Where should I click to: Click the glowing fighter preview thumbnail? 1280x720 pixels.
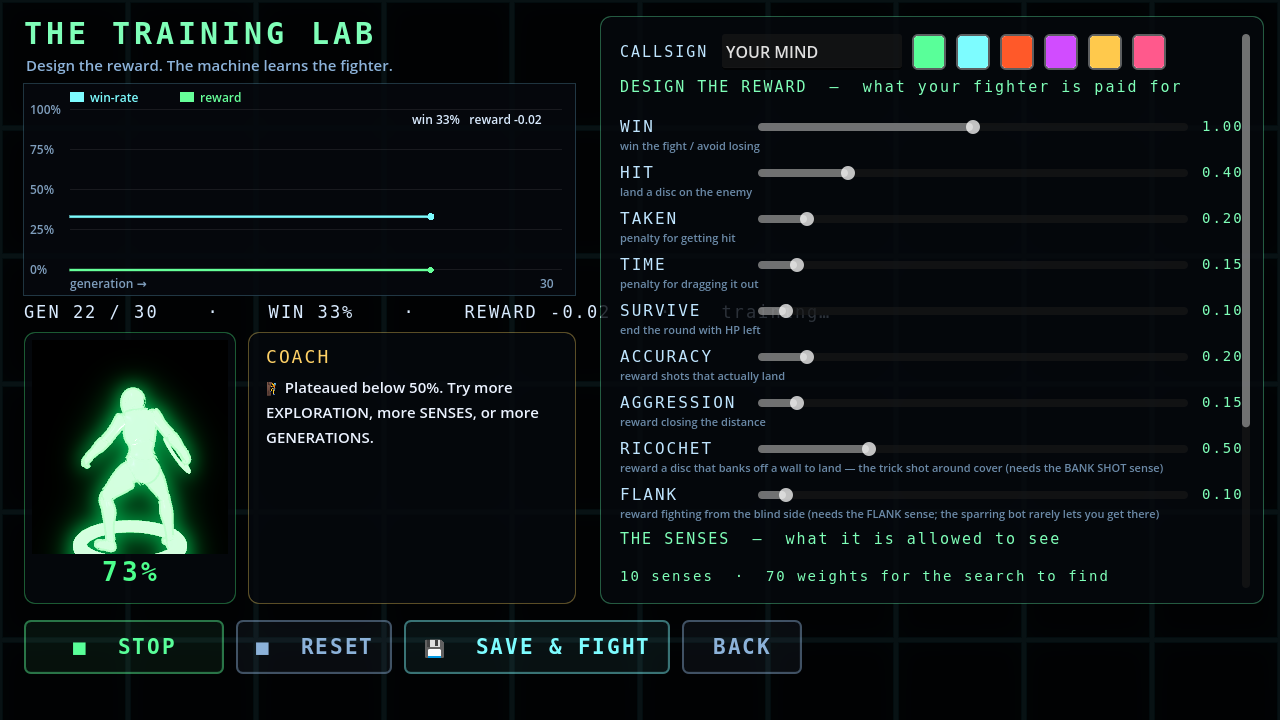(130, 447)
